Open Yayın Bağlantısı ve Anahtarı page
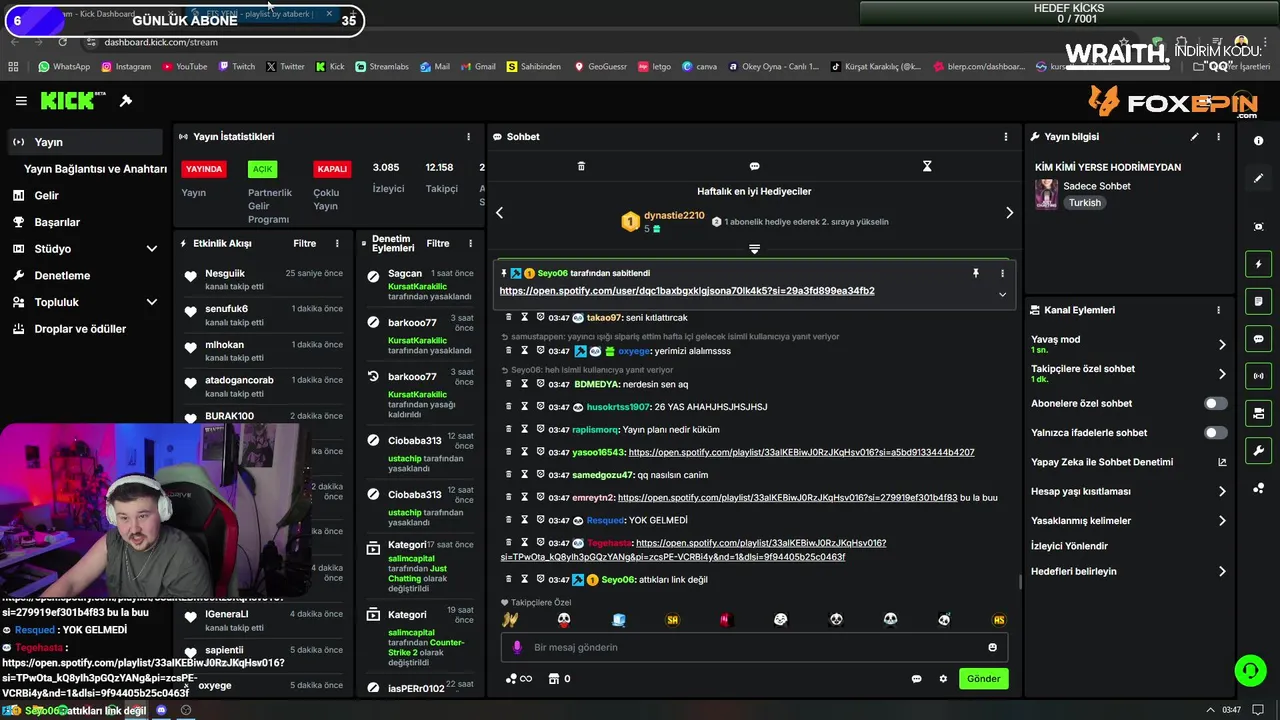Image resolution: width=1280 pixels, height=720 pixels. (x=95, y=169)
